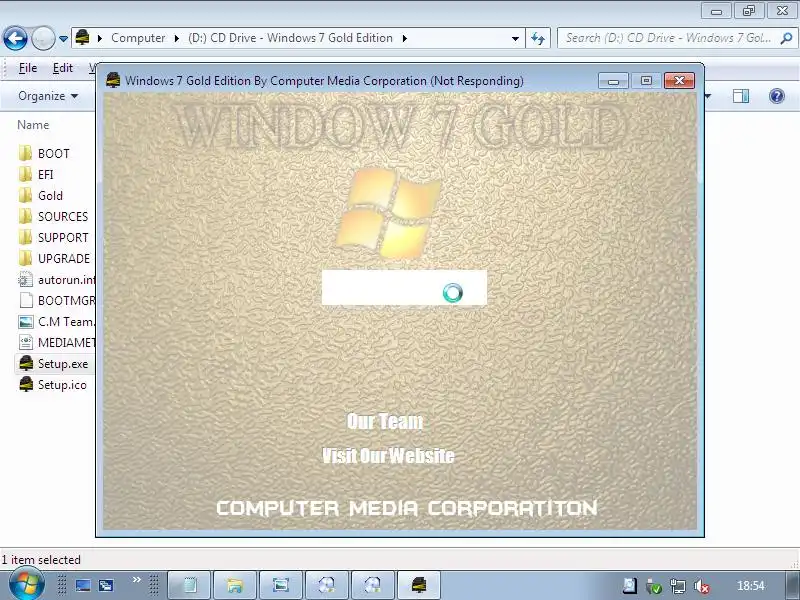800x600 pixels.
Task: Click the second disc taskbar button
Action: coord(372,585)
